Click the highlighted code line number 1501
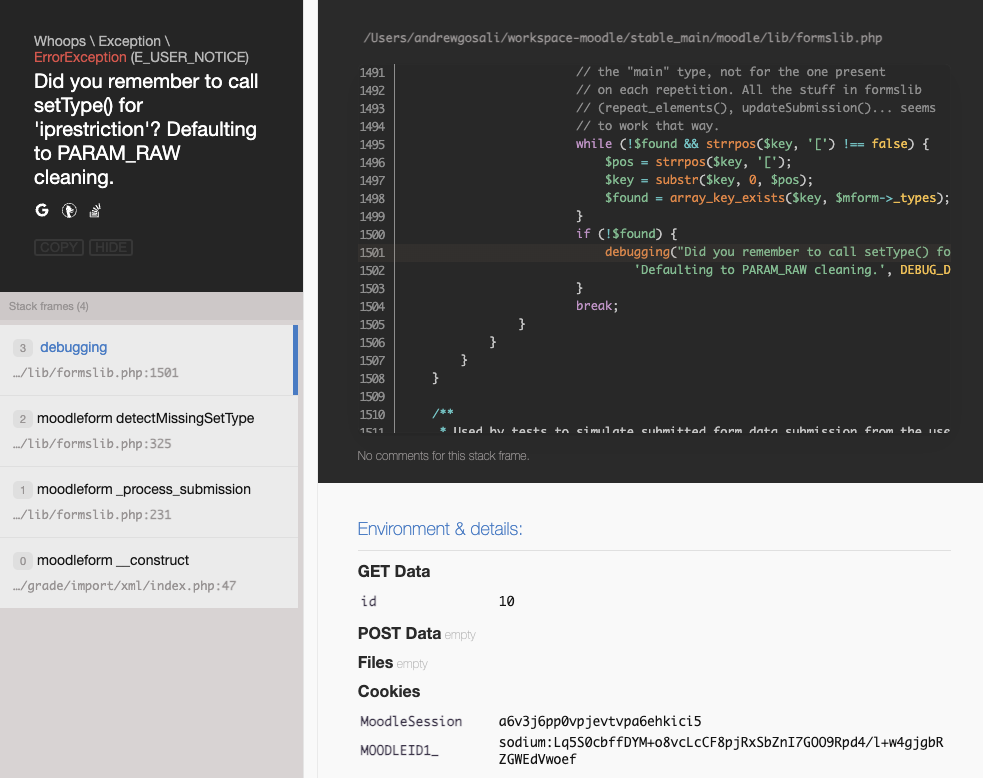 pyautogui.click(x=372, y=253)
